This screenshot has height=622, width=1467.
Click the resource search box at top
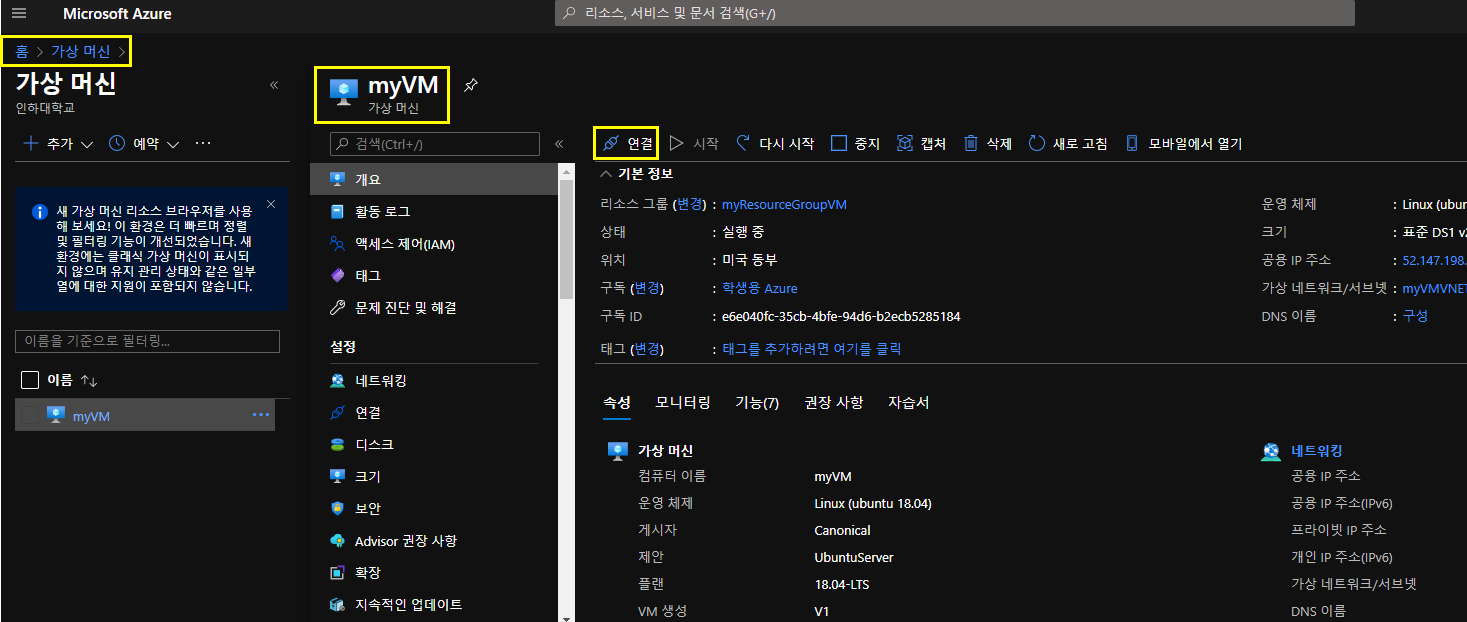coord(956,14)
